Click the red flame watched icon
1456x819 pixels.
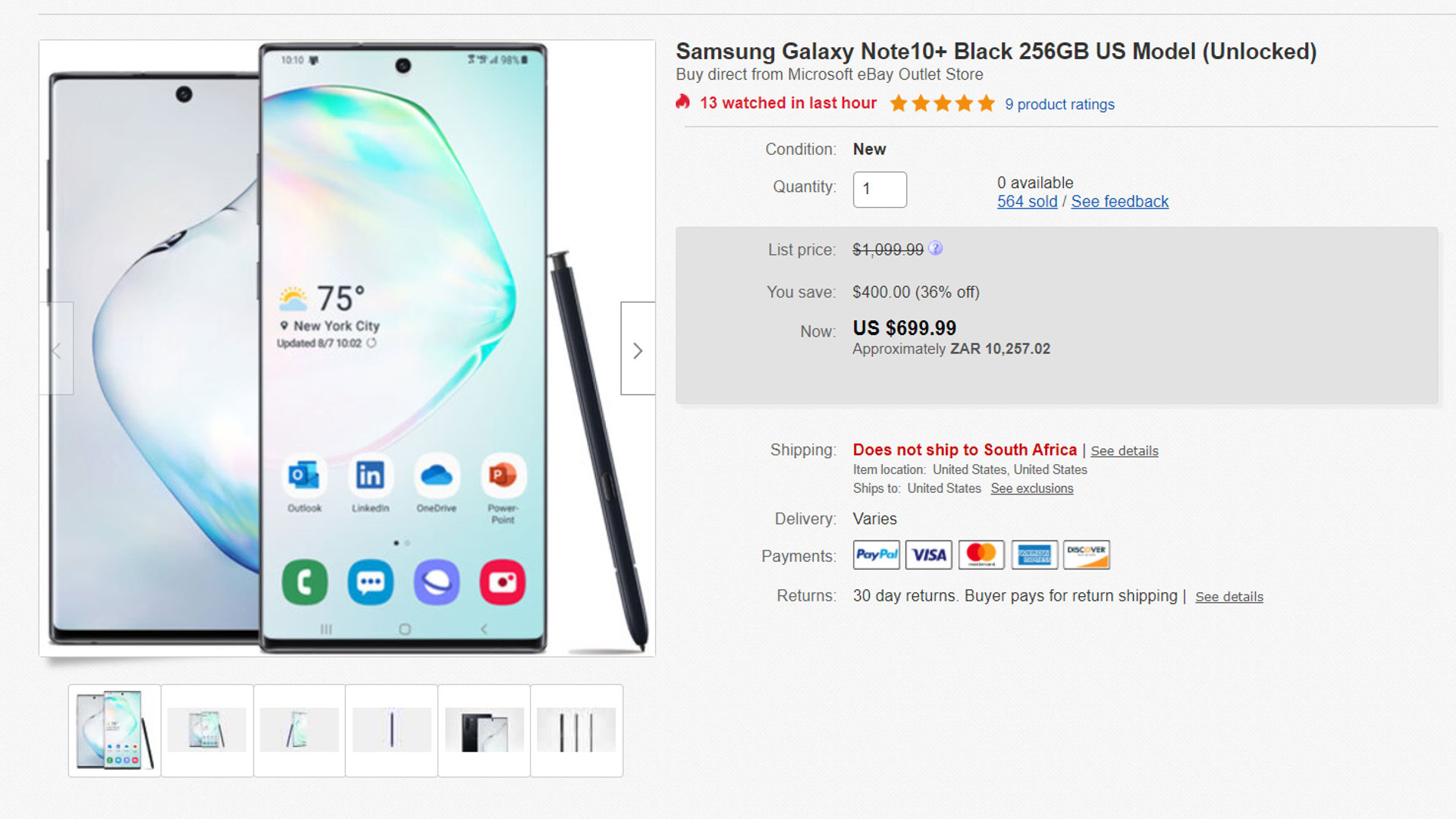coord(683,102)
